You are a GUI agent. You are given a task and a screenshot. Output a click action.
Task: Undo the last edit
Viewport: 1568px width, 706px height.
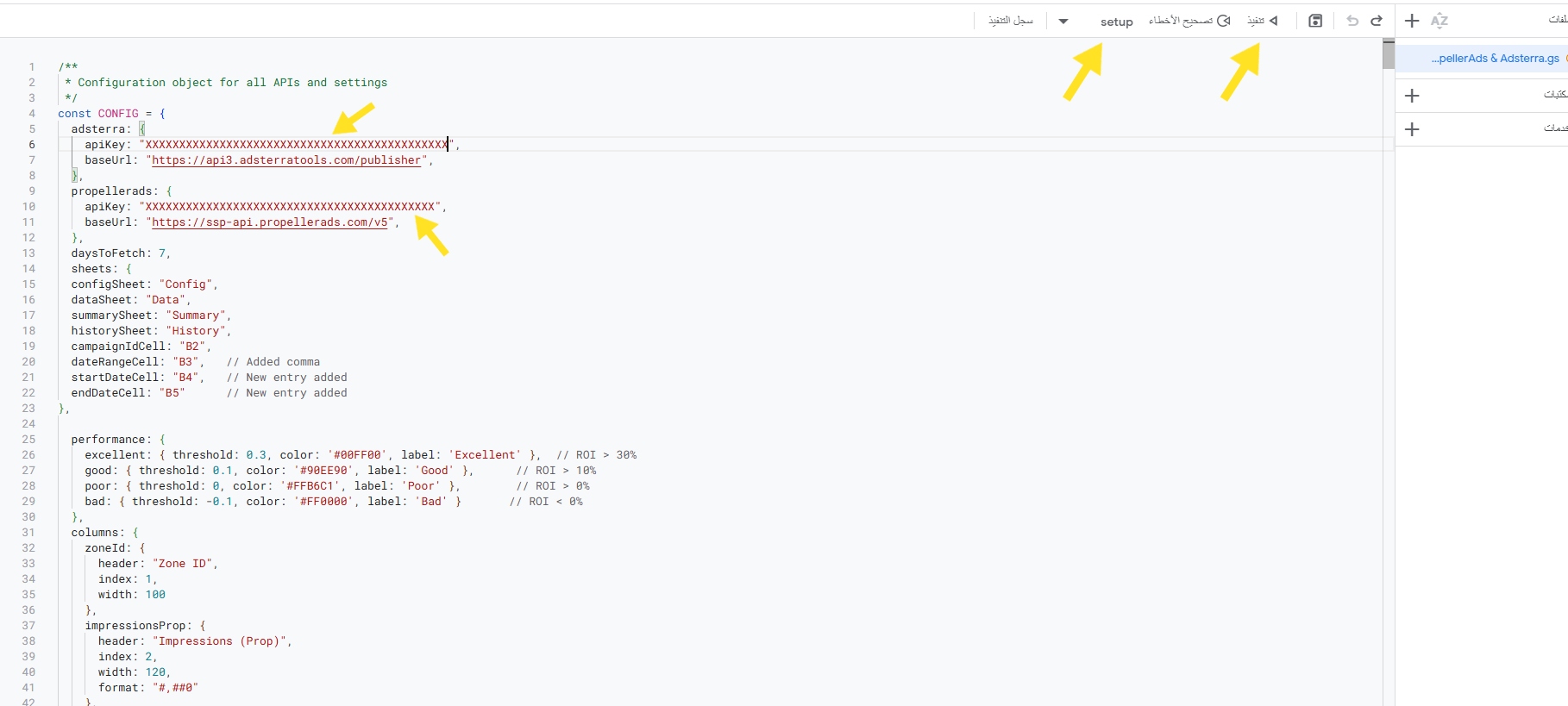point(1352,21)
